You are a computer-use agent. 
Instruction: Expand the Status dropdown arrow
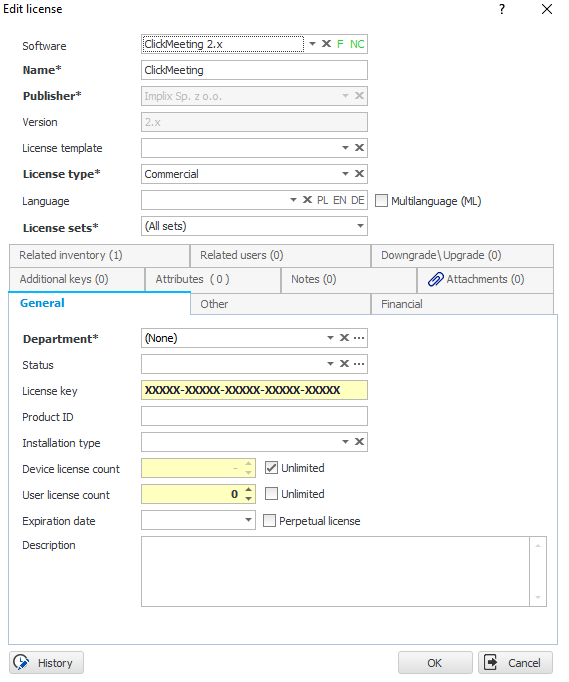[x=331, y=364]
